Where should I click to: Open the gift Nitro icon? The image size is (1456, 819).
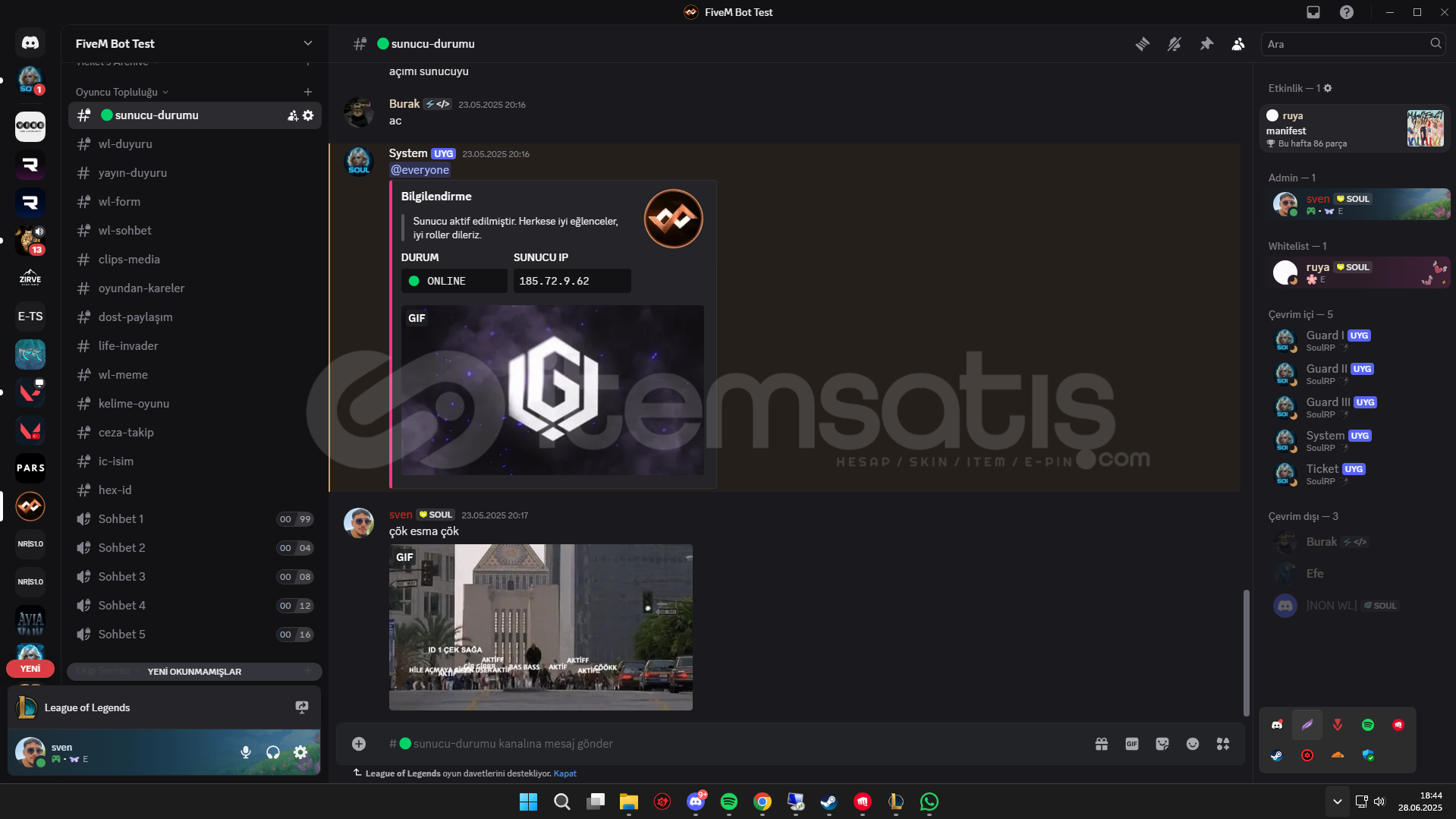click(1102, 744)
